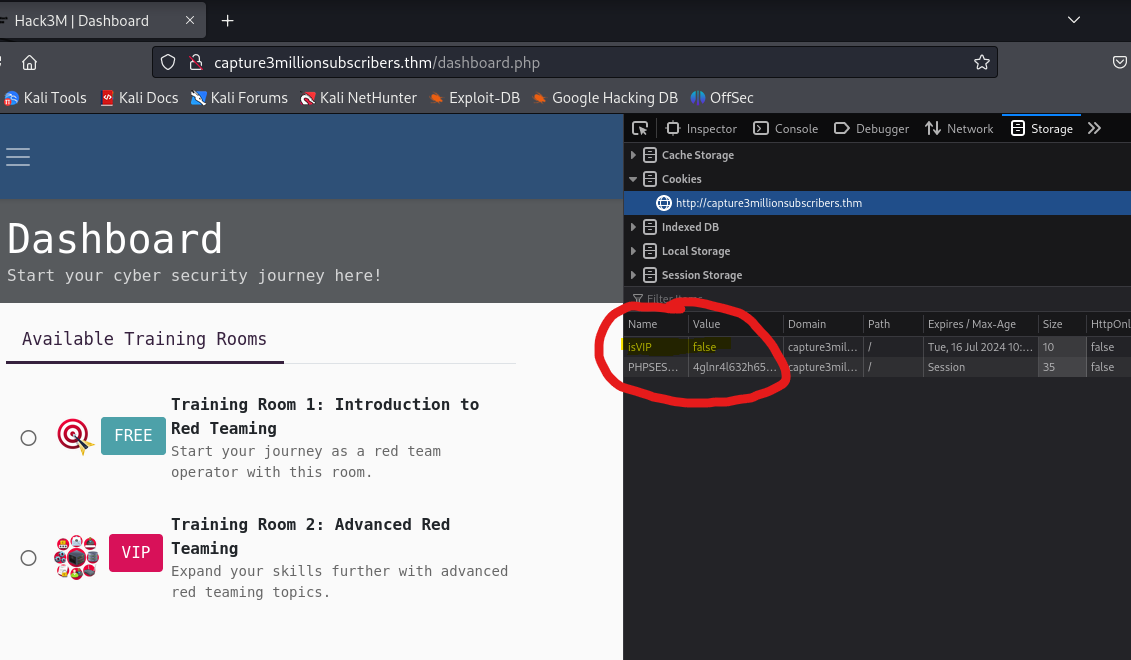Screen dimensions: 1131x660
Task: Collapse the Cookies section
Action: [633, 179]
